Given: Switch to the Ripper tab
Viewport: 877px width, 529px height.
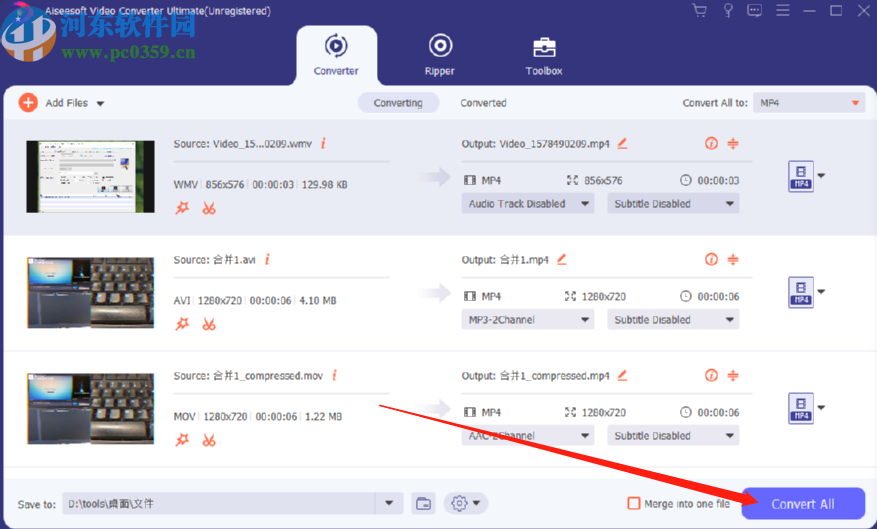Looking at the screenshot, I should coord(440,55).
